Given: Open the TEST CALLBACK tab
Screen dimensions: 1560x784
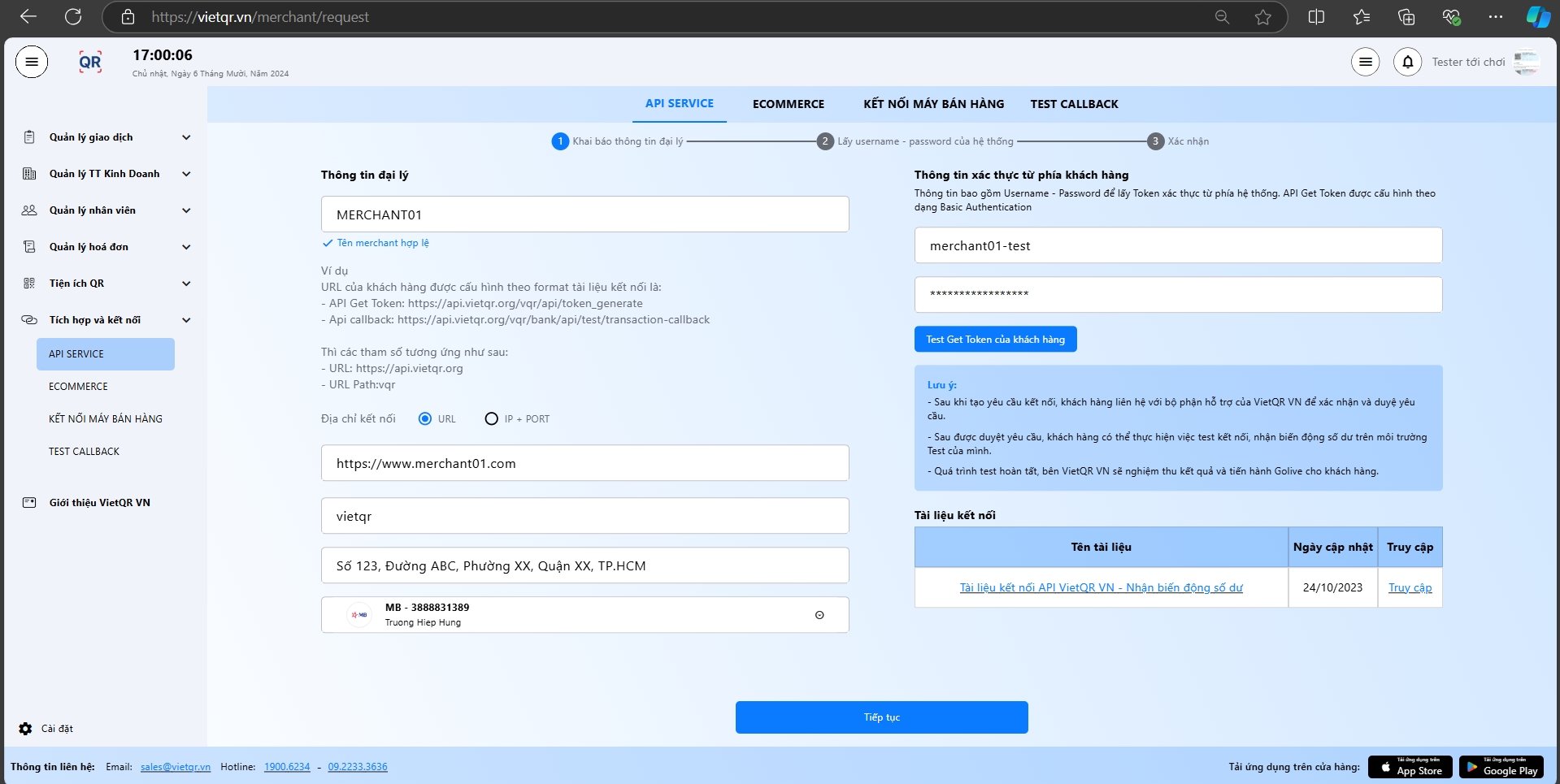Looking at the screenshot, I should [1074, 104].
